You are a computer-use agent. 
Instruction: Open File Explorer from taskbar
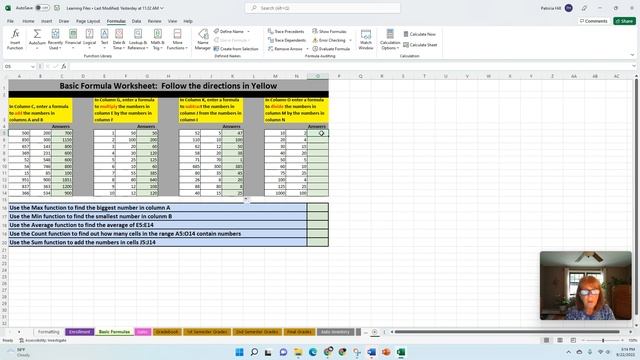(298, 352)
